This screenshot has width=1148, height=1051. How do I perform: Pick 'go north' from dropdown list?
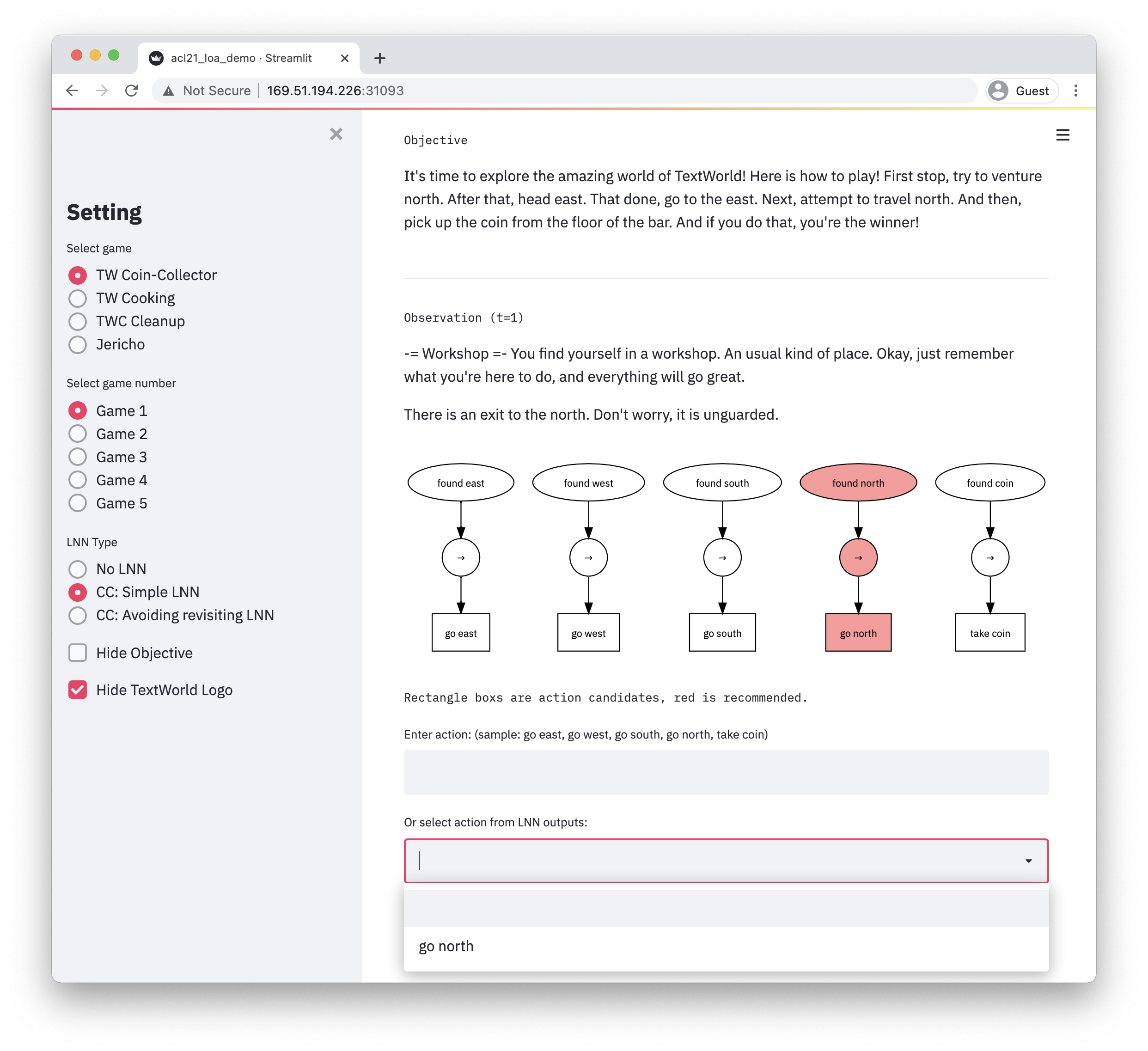point(446,946)
